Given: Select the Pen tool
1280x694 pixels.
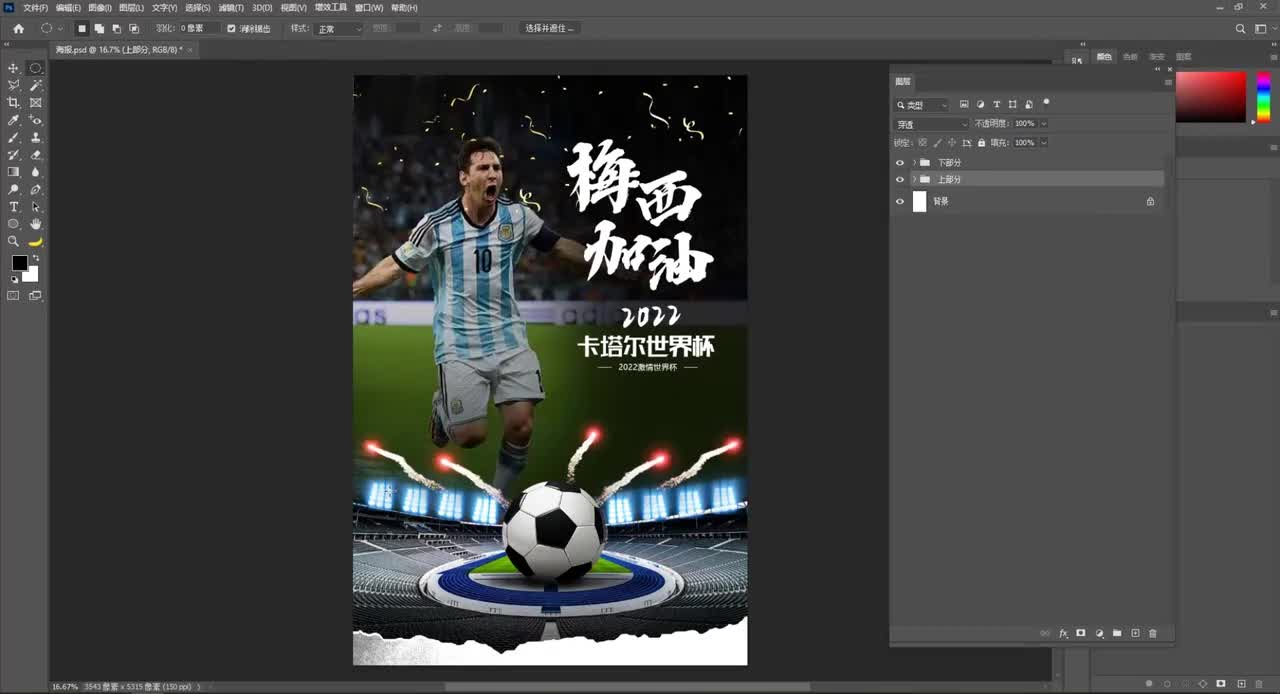Looking at the screenshot, I should (36, 189).
